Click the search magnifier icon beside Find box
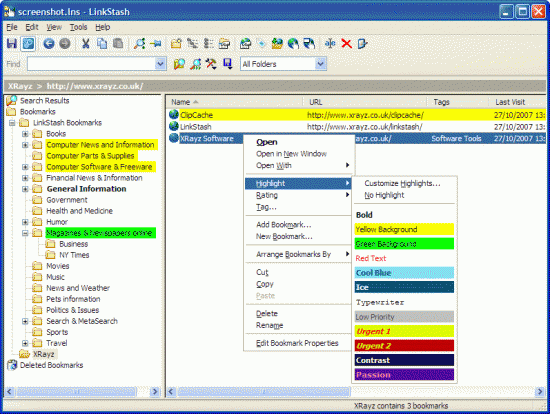Screen dimensions: 550x414 179,64
